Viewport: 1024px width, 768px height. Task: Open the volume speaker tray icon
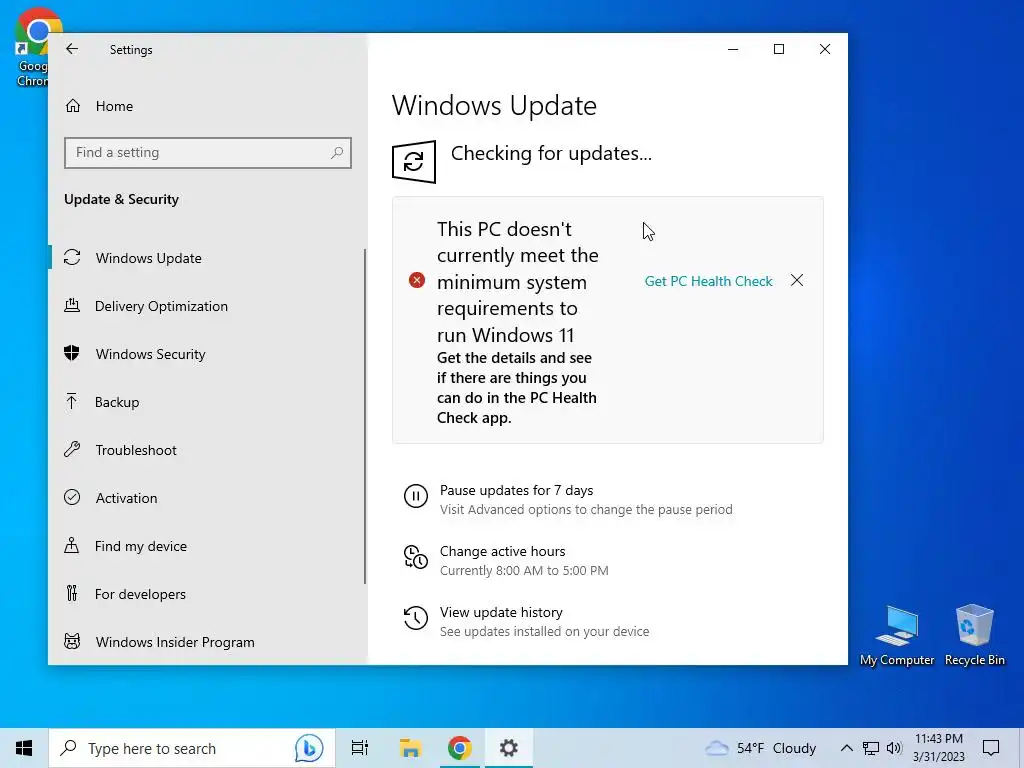coord(895,748)
